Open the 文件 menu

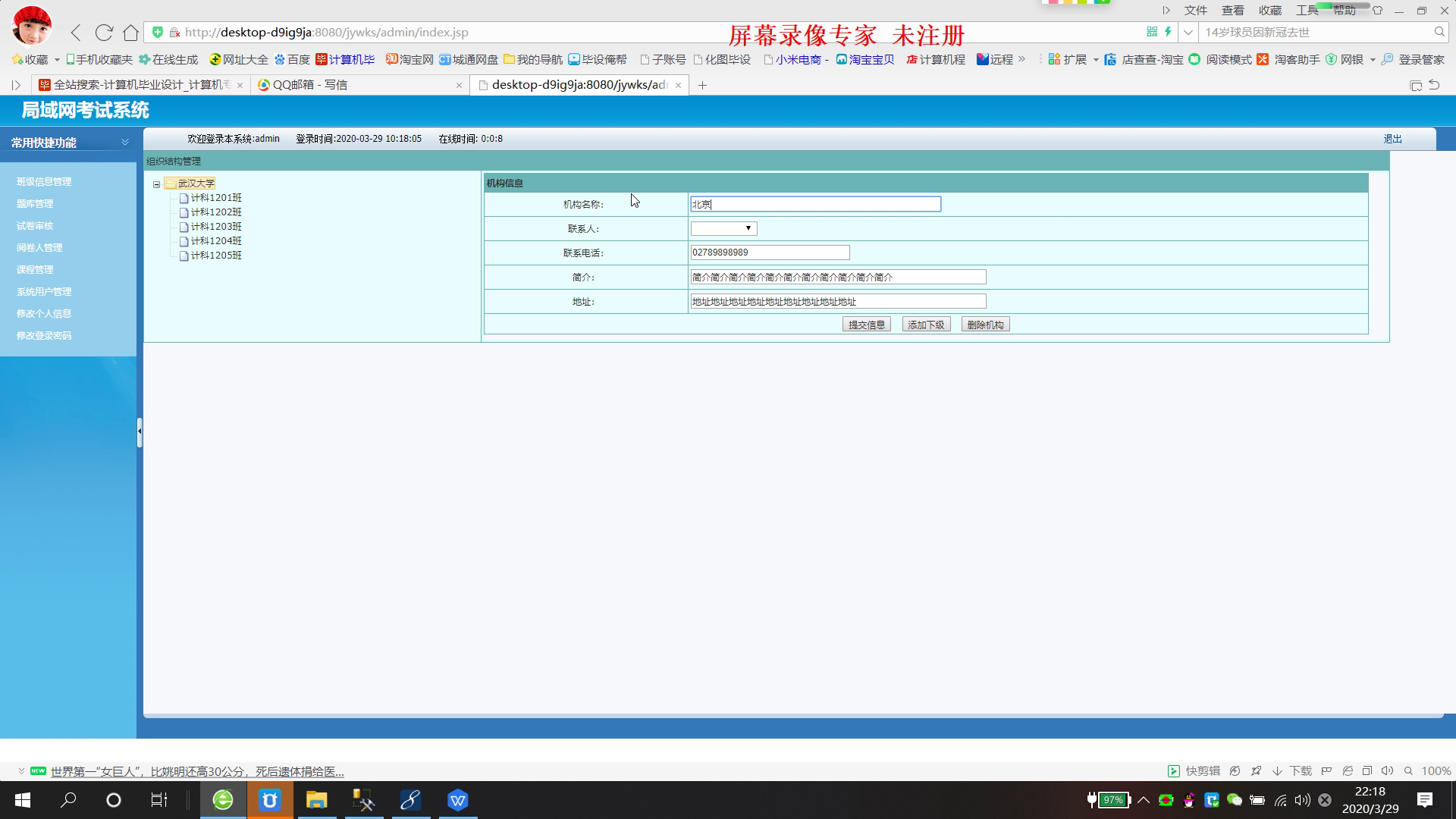(1196, 11)
